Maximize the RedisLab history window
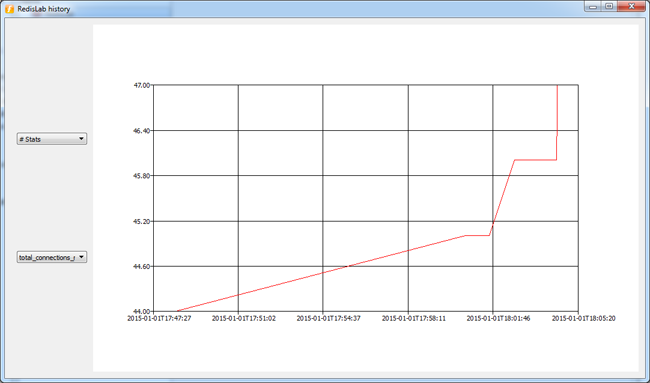 (x=609, y=6)
